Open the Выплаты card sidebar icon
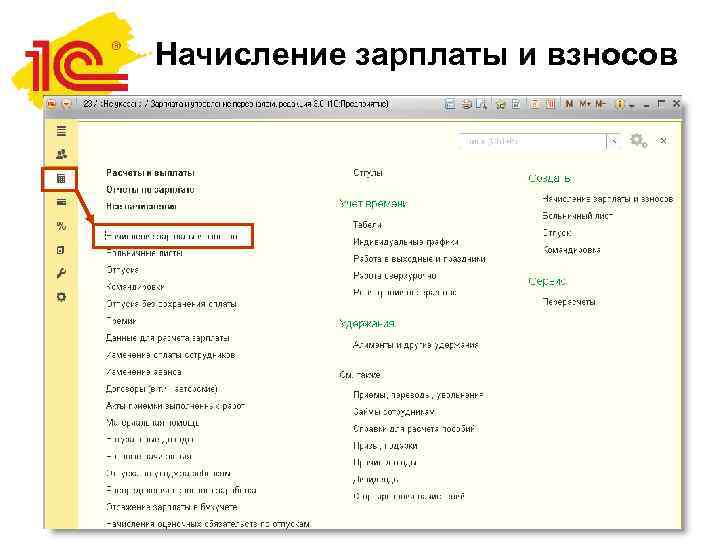 click(x=61, y=202)
